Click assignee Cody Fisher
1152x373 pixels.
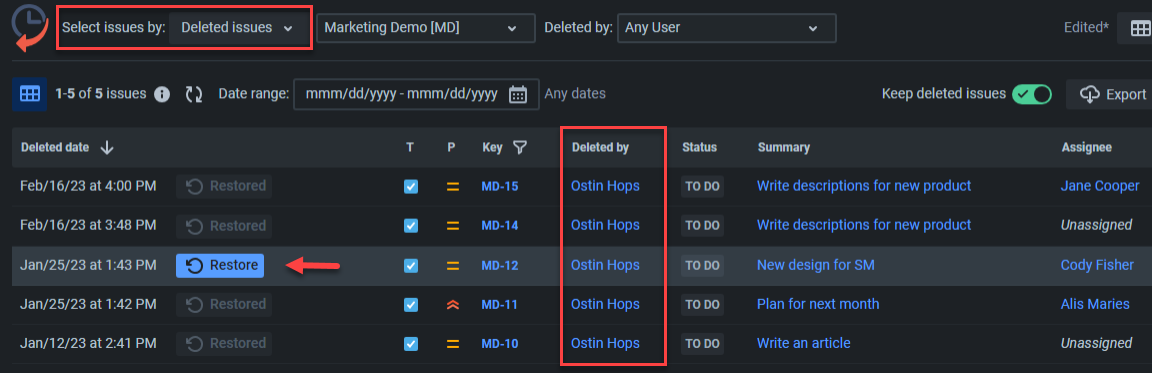[1097, 265]
